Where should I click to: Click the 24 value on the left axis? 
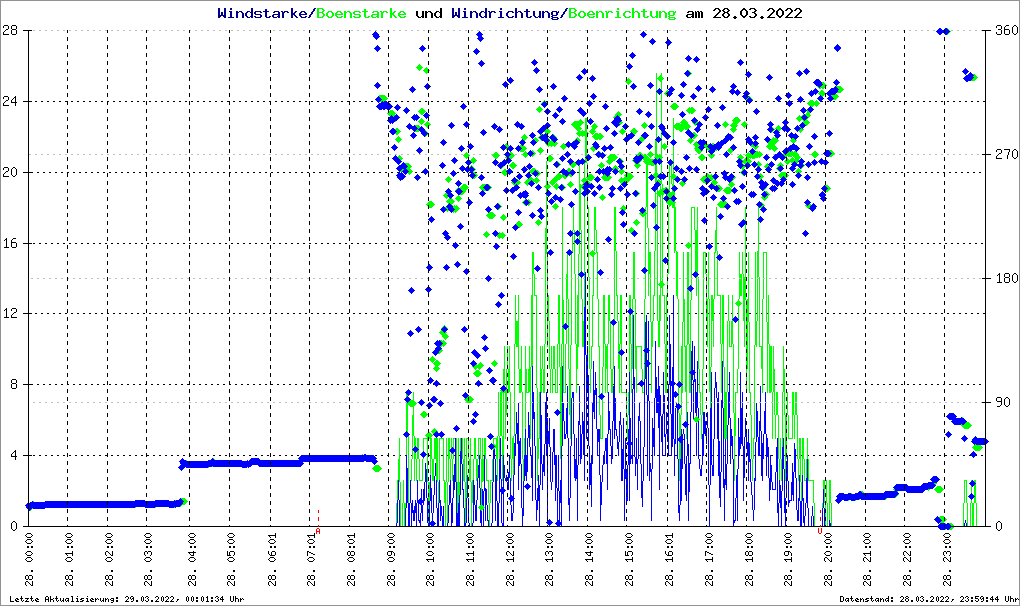pos(12,101)
